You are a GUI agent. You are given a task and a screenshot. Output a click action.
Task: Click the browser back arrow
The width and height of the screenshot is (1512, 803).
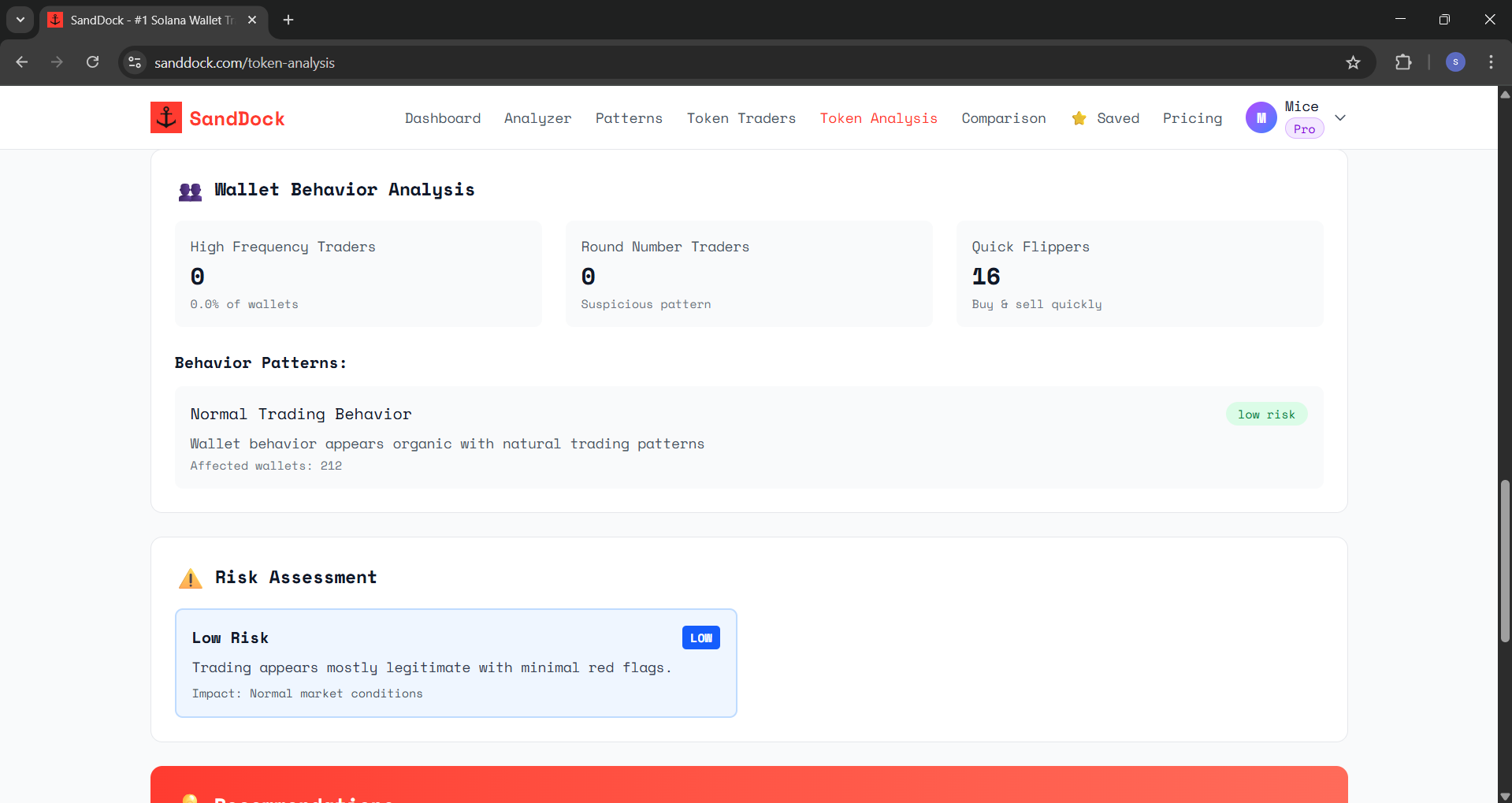click(22, 62)
